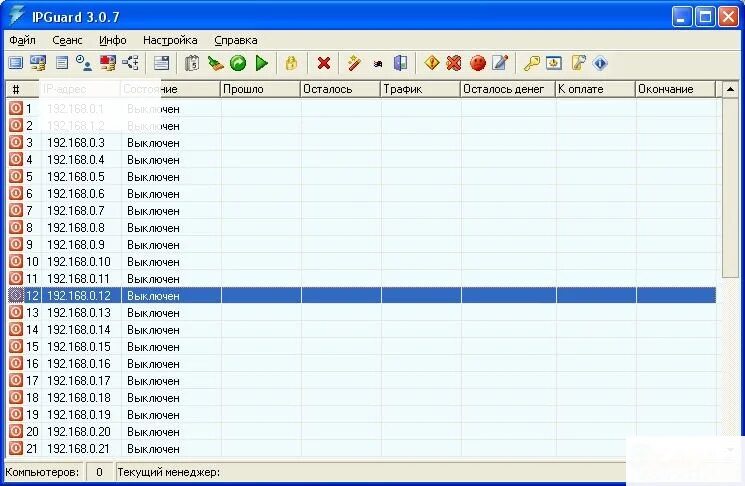
Task: Click the clock and user icon
Action: (x=84, y=63)
